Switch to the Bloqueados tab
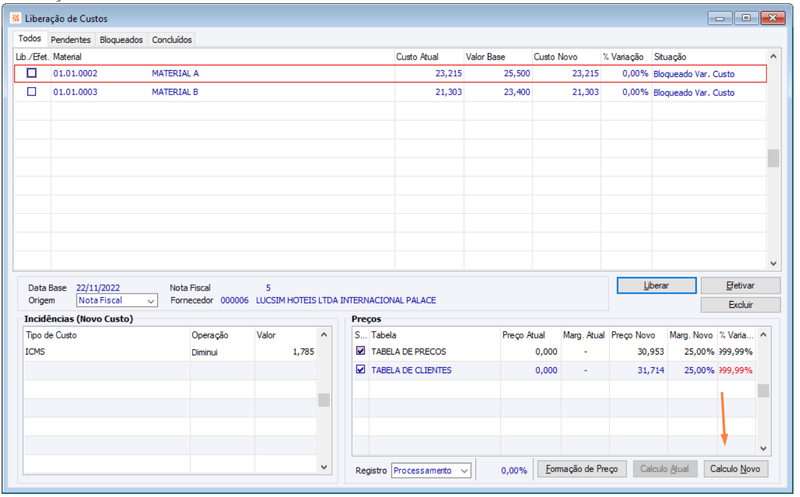Screen dimensions: 800x497 tap(121, 40)
